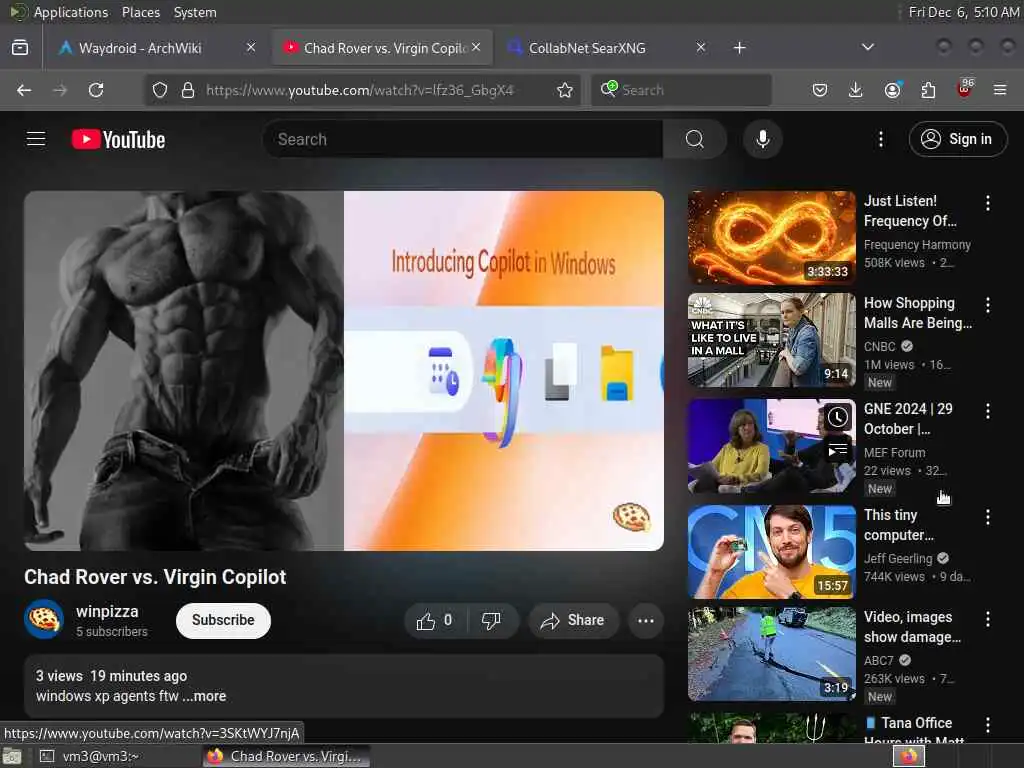Open uBlock extension icon with badge
Viewport: 1024px width, 768px height.
tap(965, 89)
